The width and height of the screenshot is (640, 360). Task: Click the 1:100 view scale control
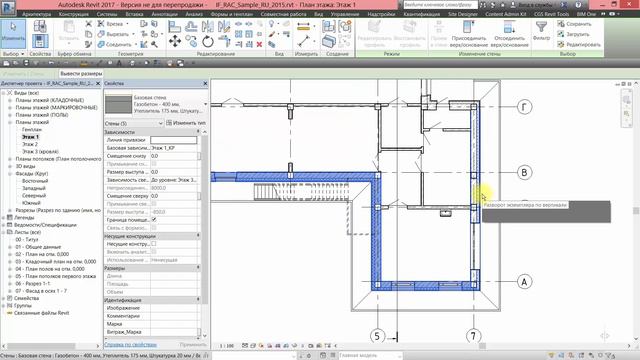coord(227,346)
